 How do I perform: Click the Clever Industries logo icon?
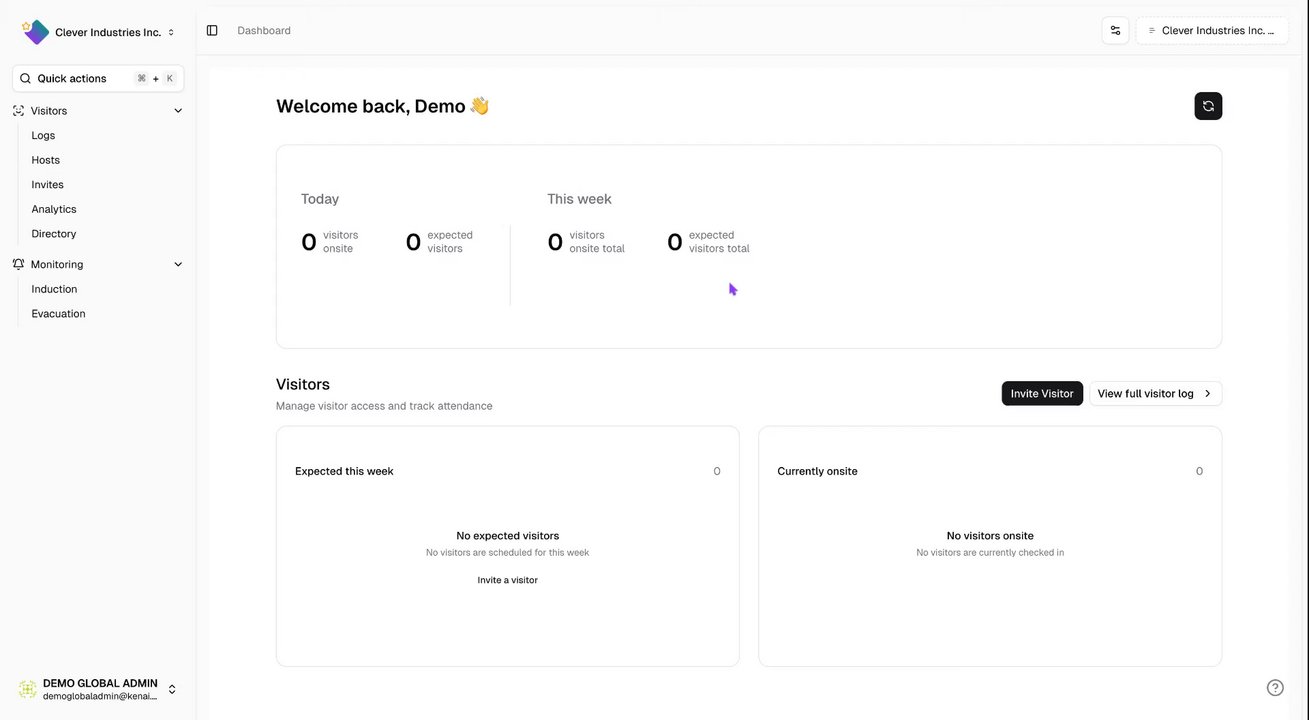pyautogui.click(x=35, y=32)
